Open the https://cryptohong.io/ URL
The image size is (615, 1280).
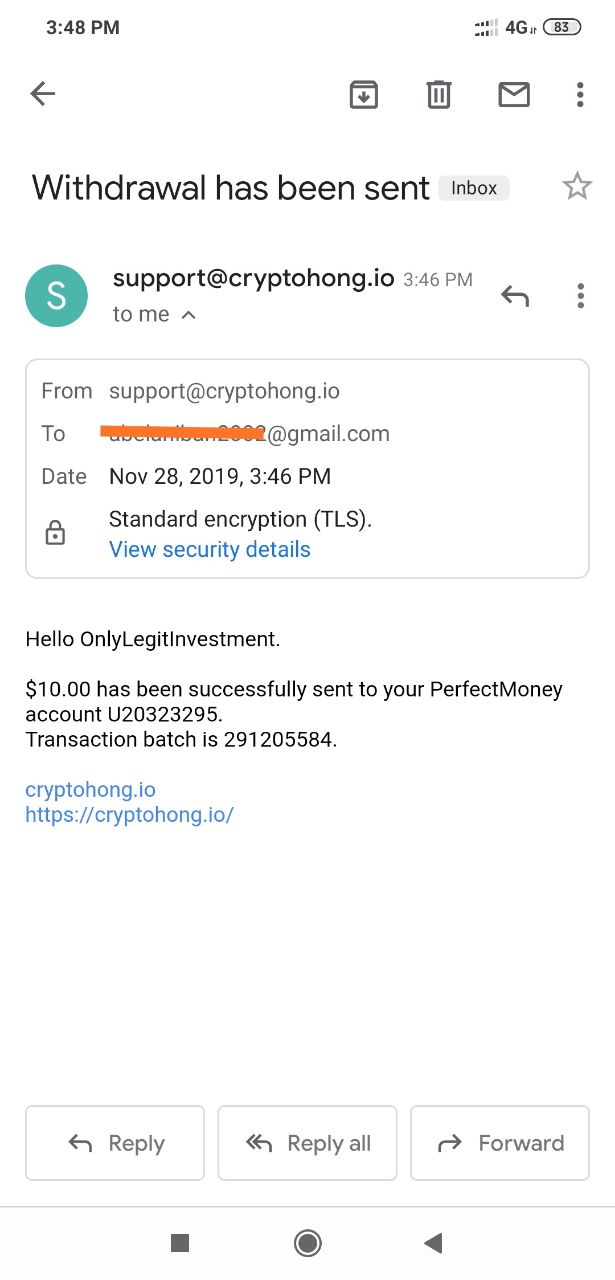click(129, 814)
